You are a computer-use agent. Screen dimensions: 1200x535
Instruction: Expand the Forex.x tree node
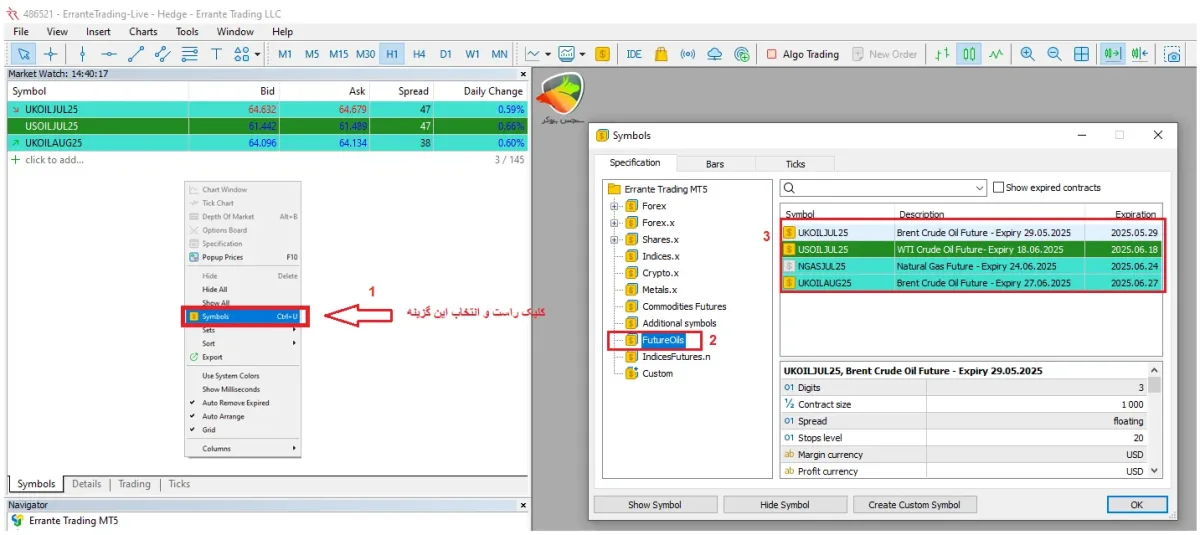click(x=614, y=223)
